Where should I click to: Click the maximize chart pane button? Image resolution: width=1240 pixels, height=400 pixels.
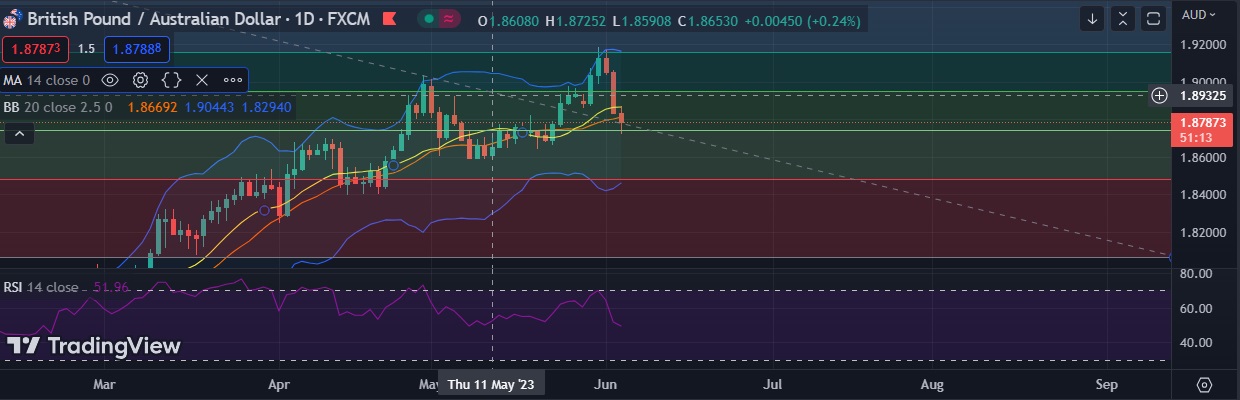point(1153,18)
